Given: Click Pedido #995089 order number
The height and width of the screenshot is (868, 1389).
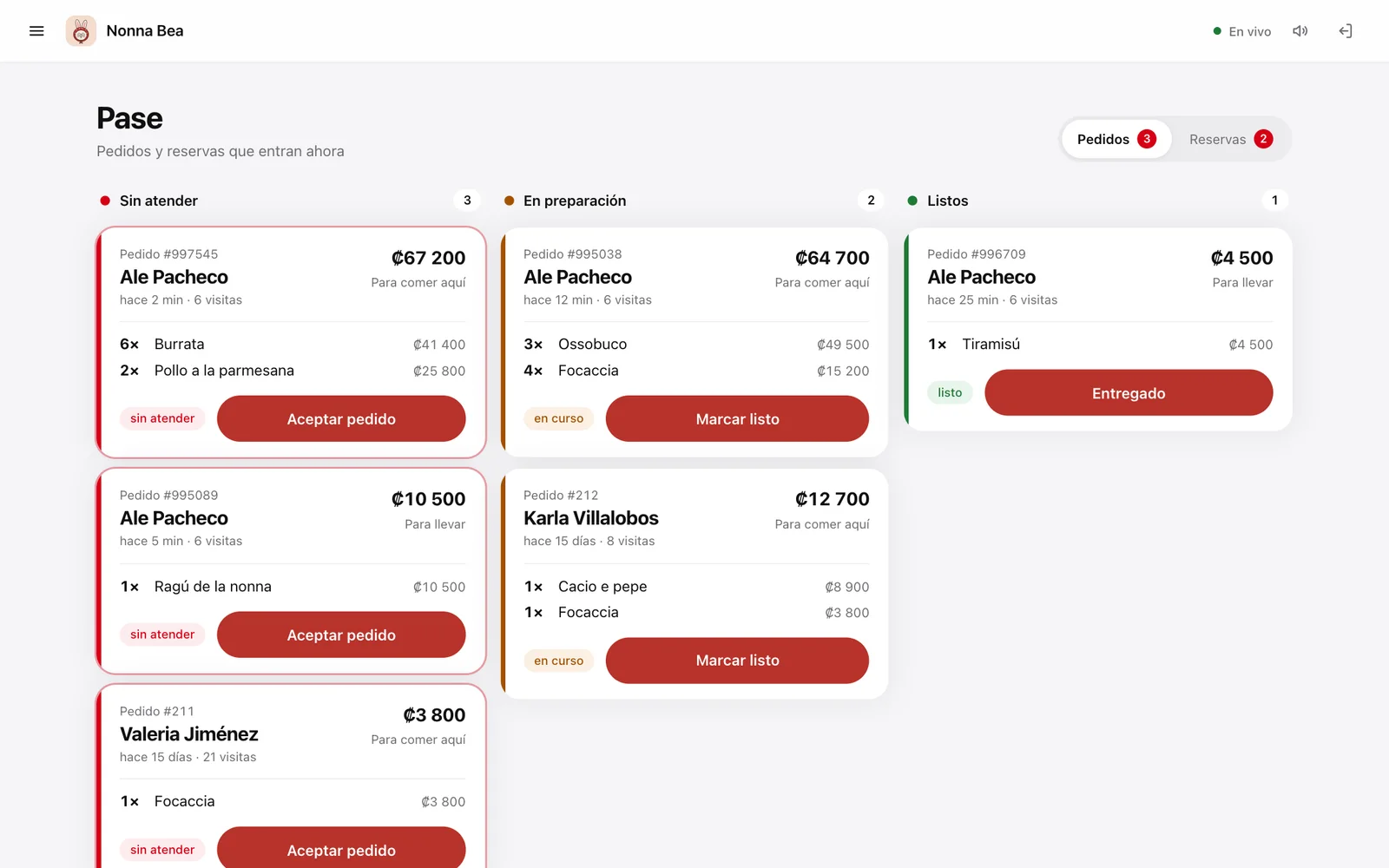Looking at the screenshot, I should click(169, 496).
